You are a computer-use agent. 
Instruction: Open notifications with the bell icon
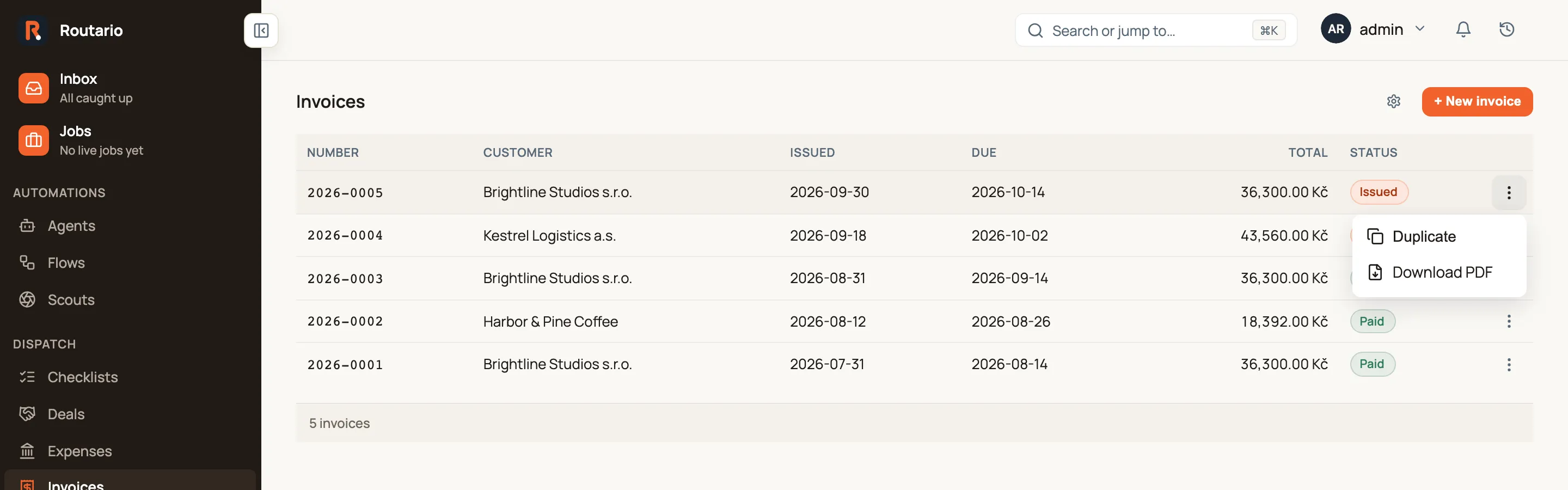pyautogui.click(x=1463, y=29)
